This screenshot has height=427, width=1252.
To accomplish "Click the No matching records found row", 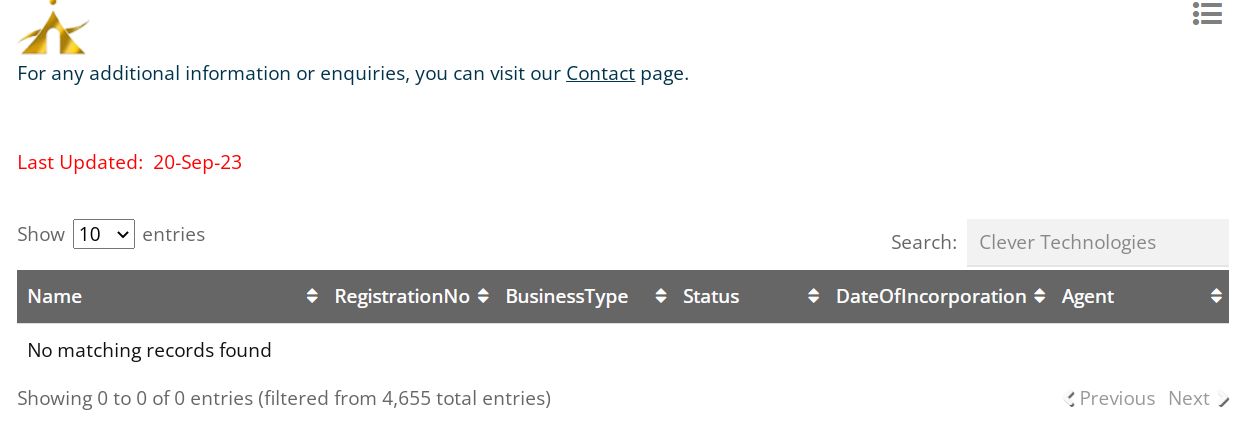I will point(623,350).
